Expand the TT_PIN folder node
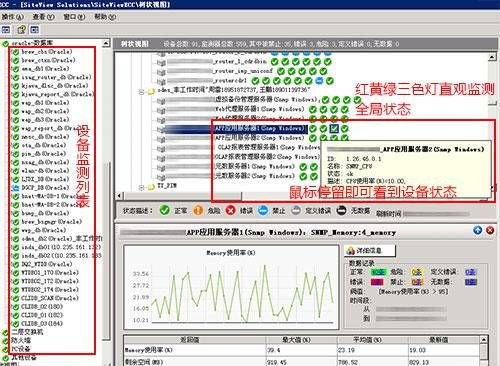This screenshot has width=500, height=366. click(141, 187)
